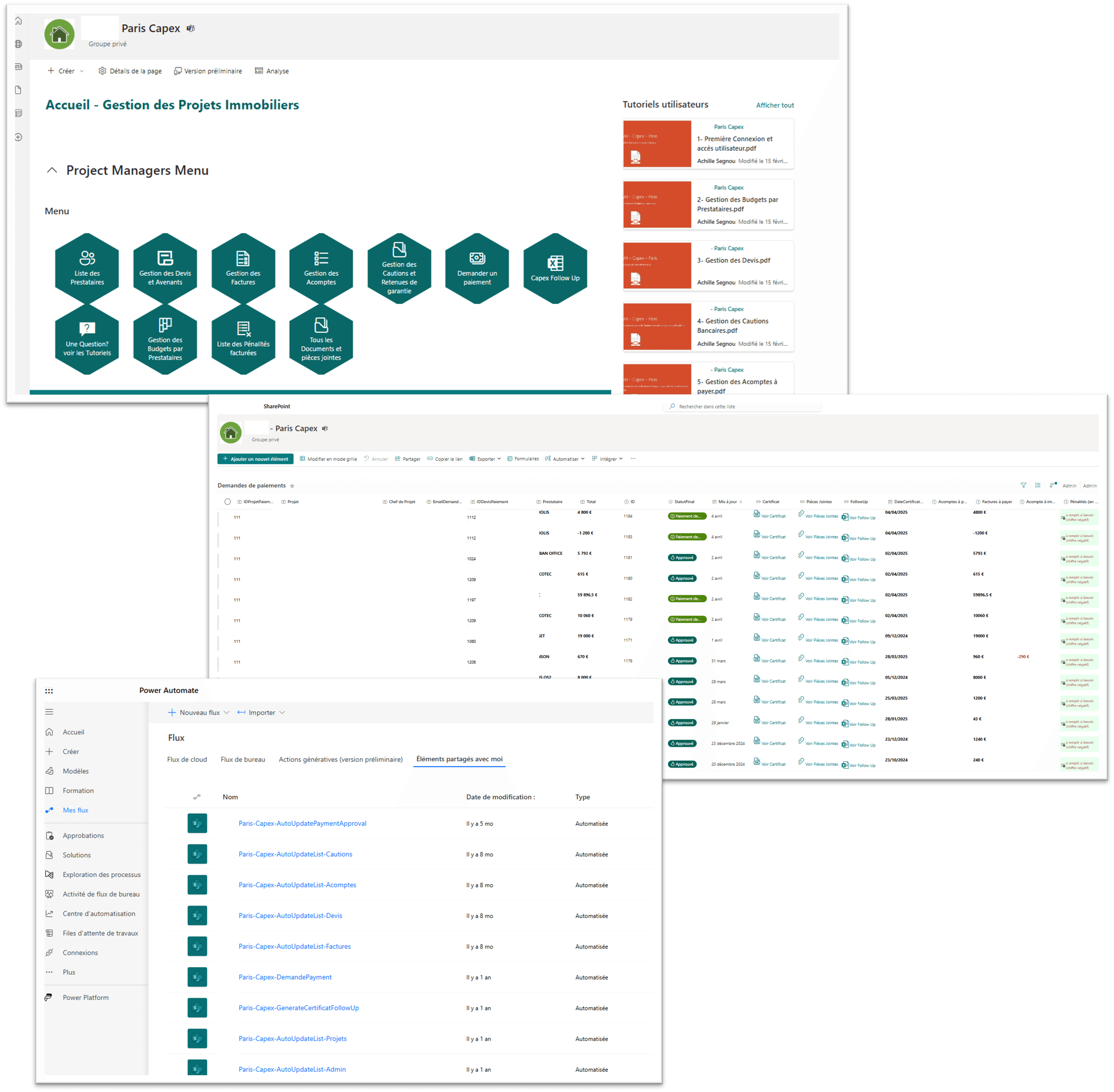Click the Rechercher dans cette liste search field
Viewport: 1114px width, 1092px height.
click(742, 406)
